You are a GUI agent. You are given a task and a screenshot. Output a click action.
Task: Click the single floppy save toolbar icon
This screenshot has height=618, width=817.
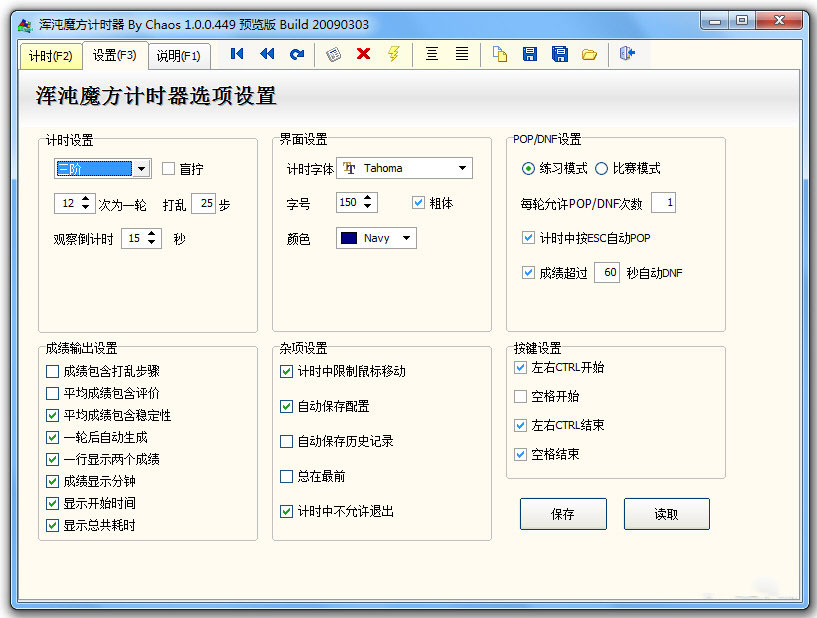529,54
